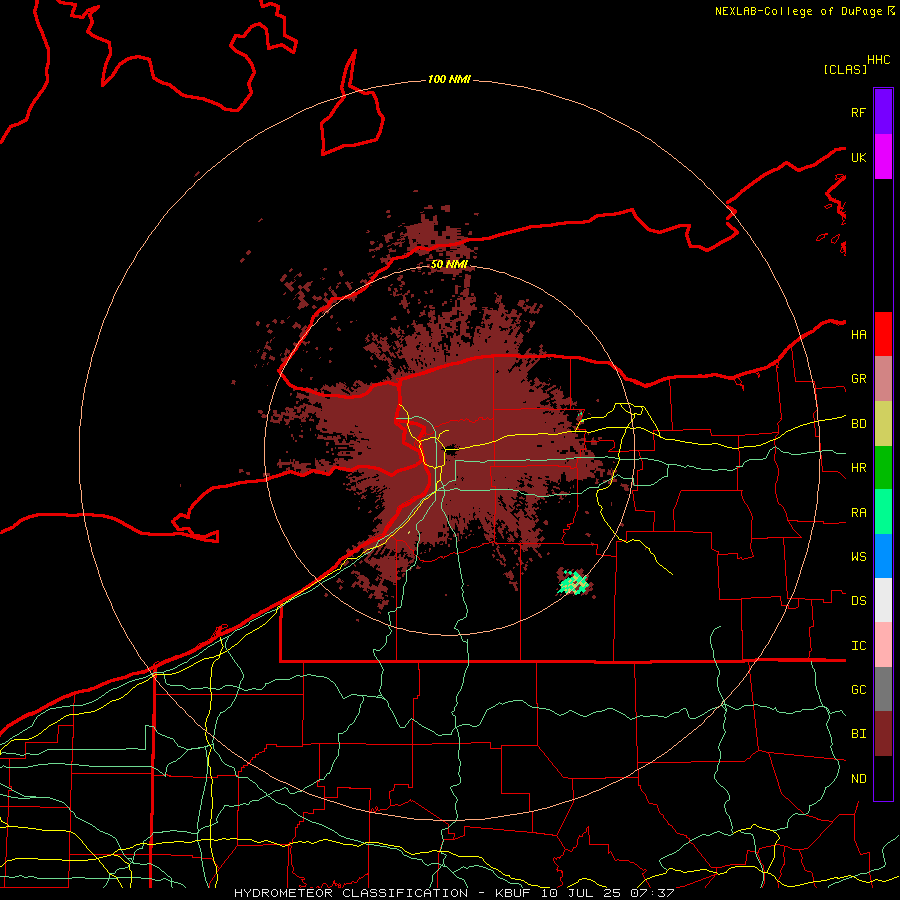Click the "BI" legend label
900x900 pixels.
[x=858, y=734]
